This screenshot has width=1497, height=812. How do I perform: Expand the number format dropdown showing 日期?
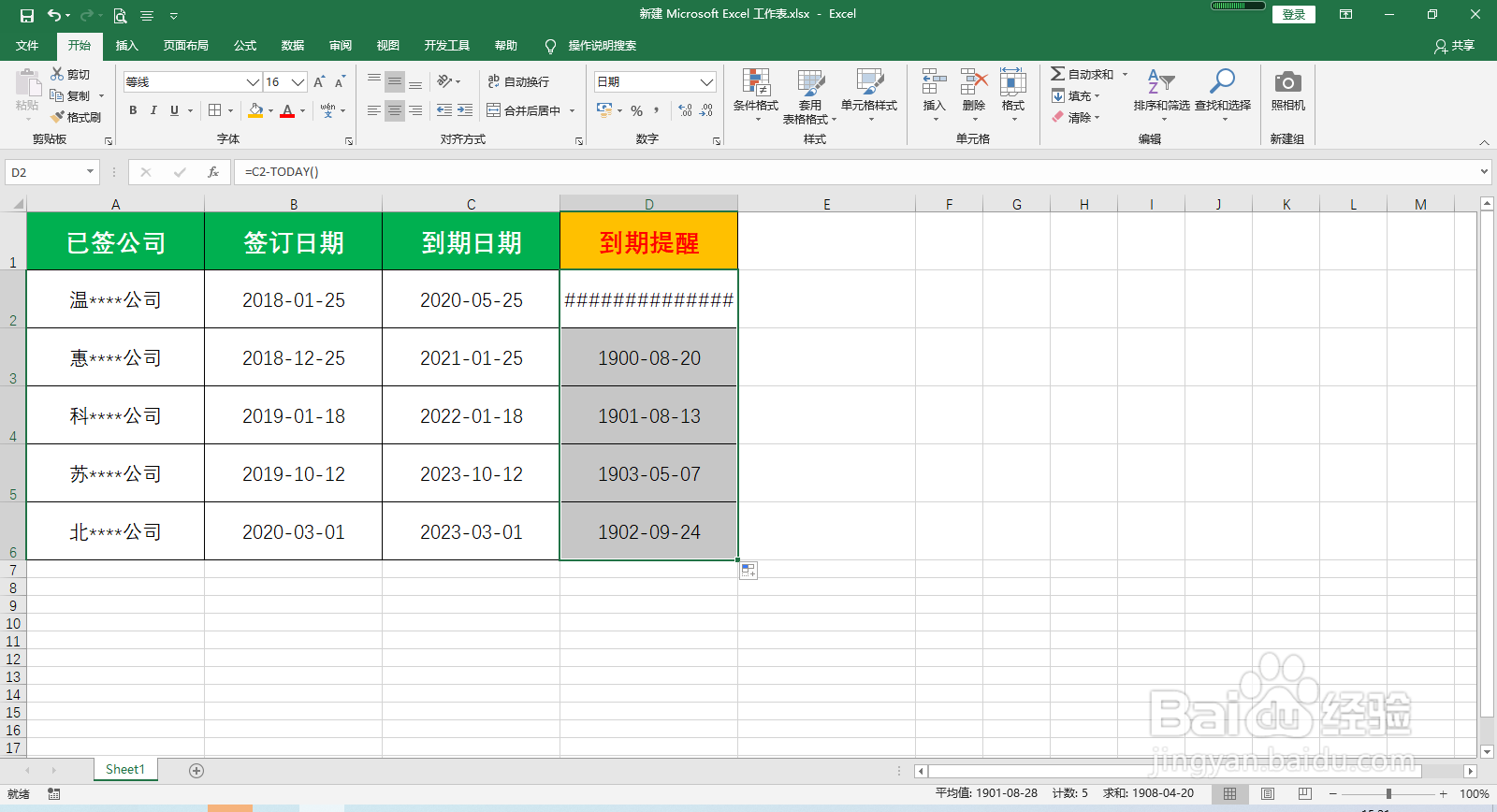click(x=706, y=82)
